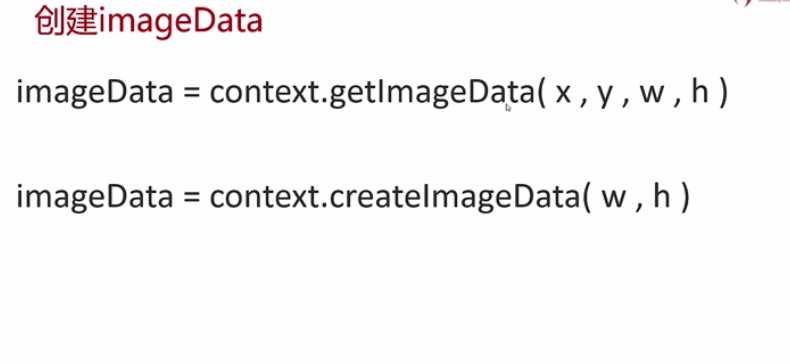Click the y parameter in getImageData

606,97
